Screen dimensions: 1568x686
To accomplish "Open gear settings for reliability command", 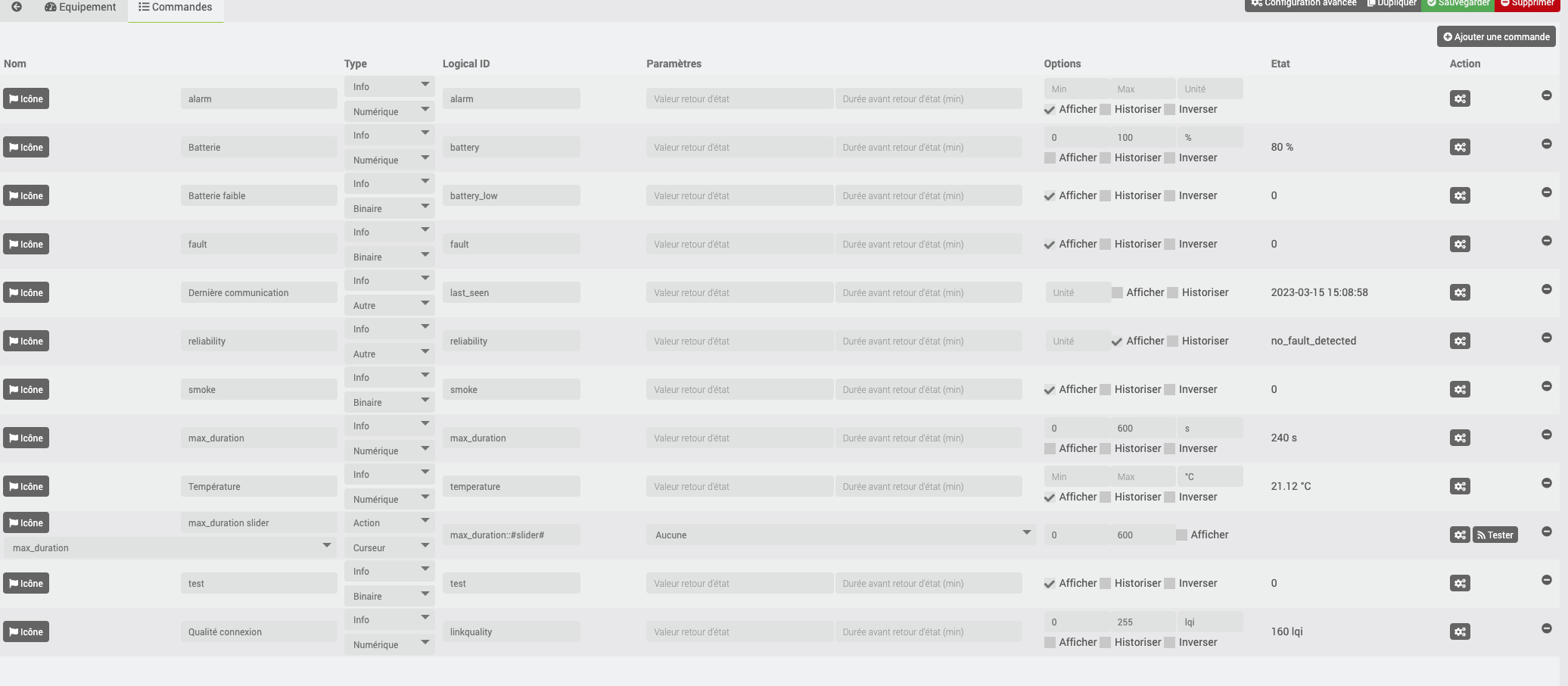I will tap(1460, 341).
